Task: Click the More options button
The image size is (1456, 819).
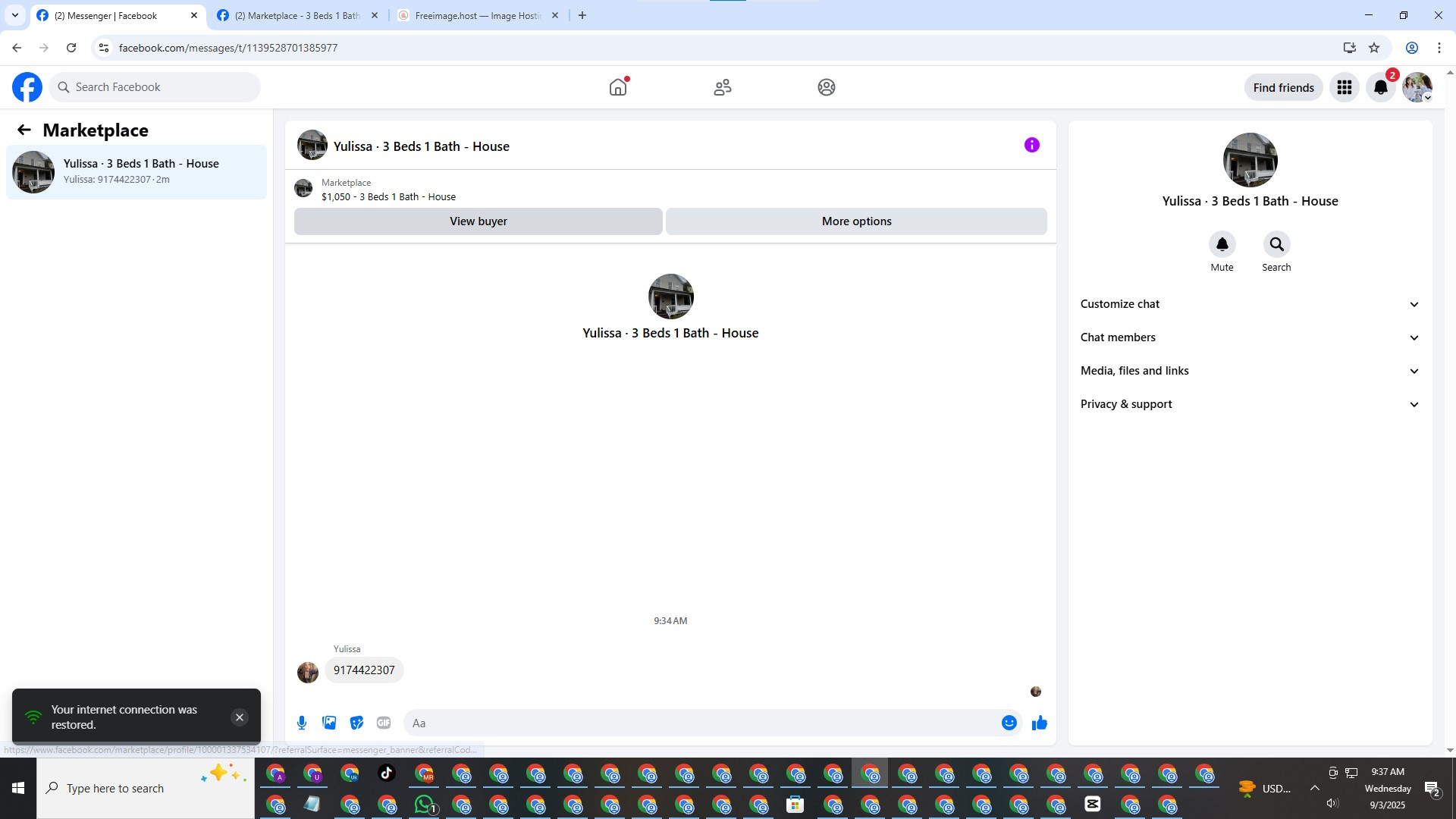Action: (857, 221)
